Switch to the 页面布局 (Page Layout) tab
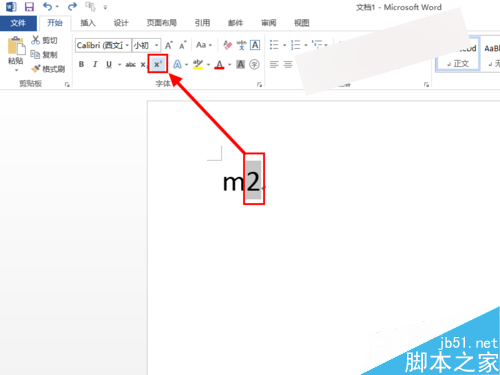This screenshot has height=375, width=500. point(162,23)
